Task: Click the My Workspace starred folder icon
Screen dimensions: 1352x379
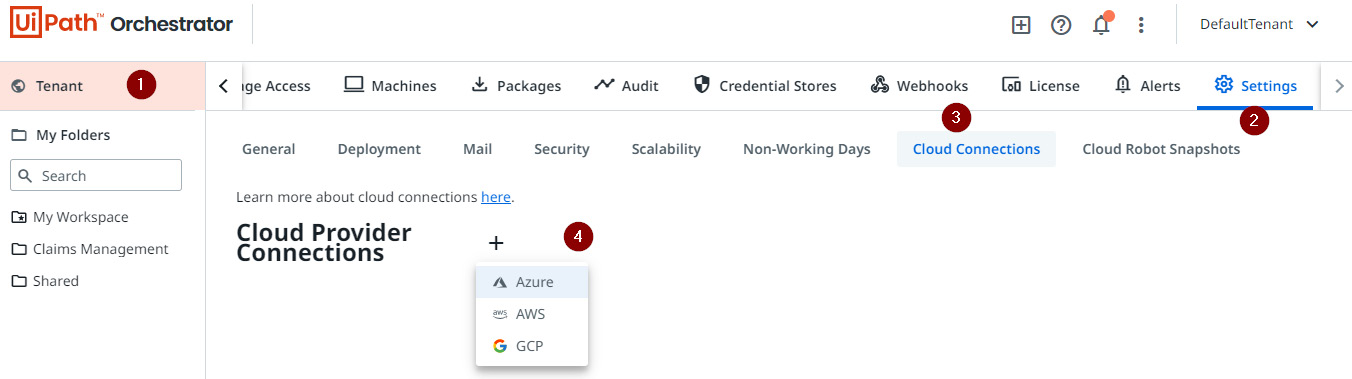Action: [x=18, y=217]
